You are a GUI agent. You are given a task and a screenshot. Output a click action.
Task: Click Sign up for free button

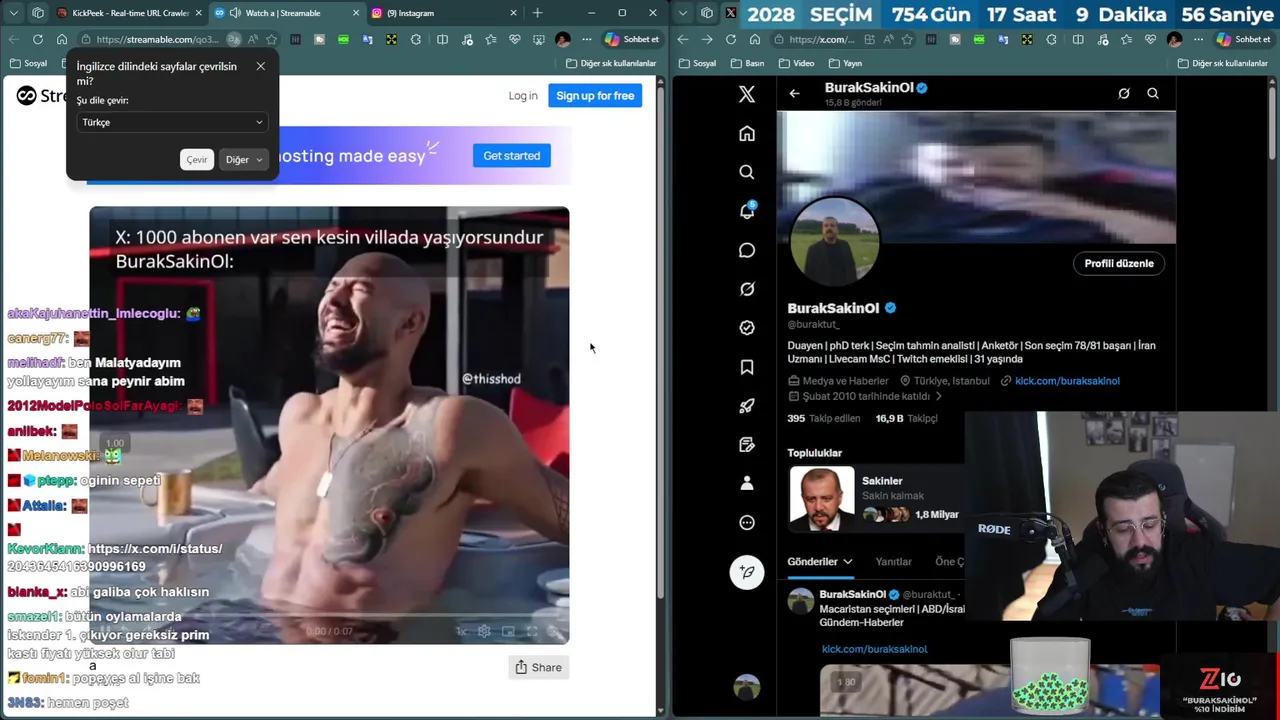[x=595, y=96]
